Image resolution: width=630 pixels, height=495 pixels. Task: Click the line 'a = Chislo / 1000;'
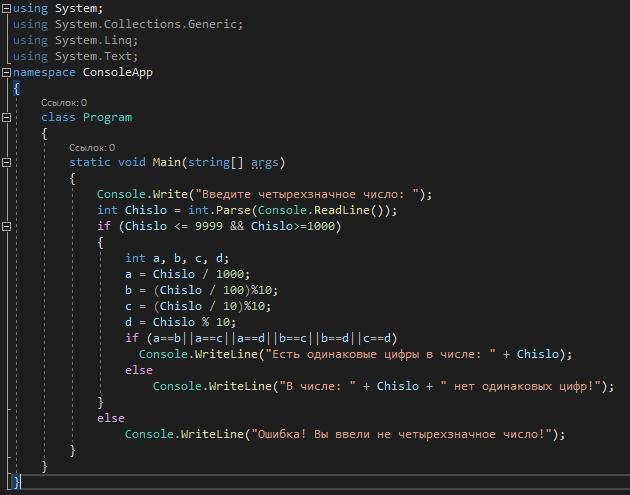click(187, 274)
